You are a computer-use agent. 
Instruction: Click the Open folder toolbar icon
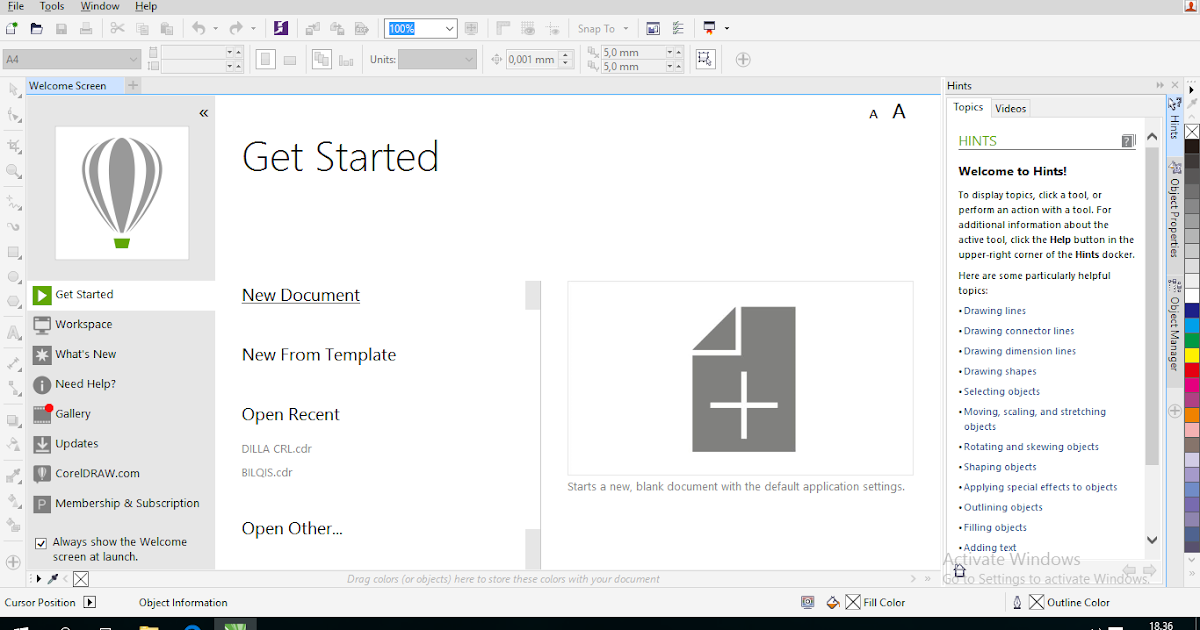37,29
